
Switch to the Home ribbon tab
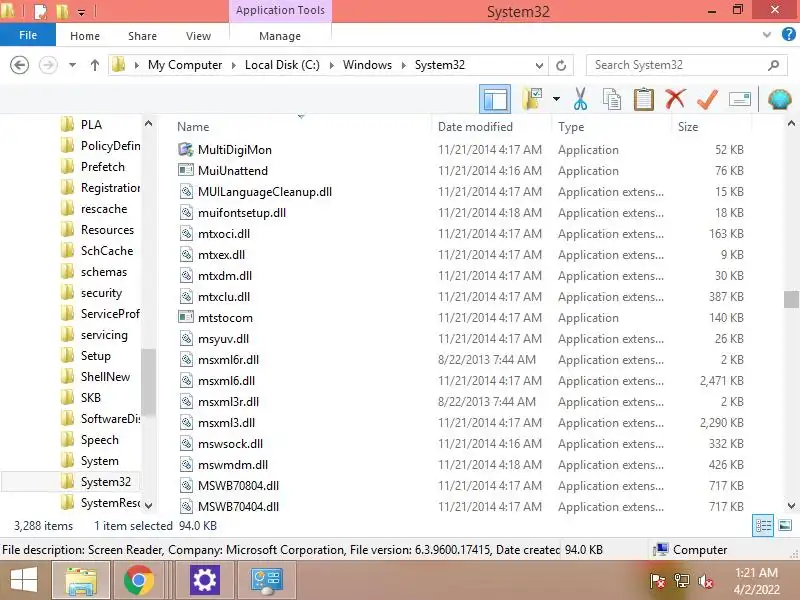tap(85, 36)
